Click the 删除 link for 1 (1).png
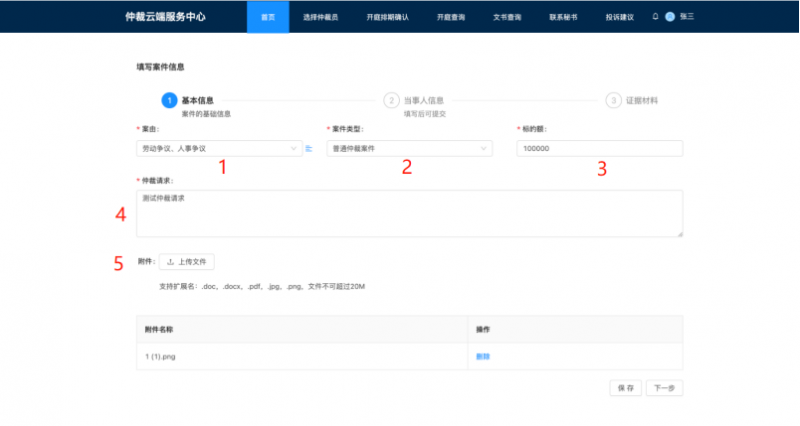The width and height of the screenshot is (800, 426). (x=483, y=357)
